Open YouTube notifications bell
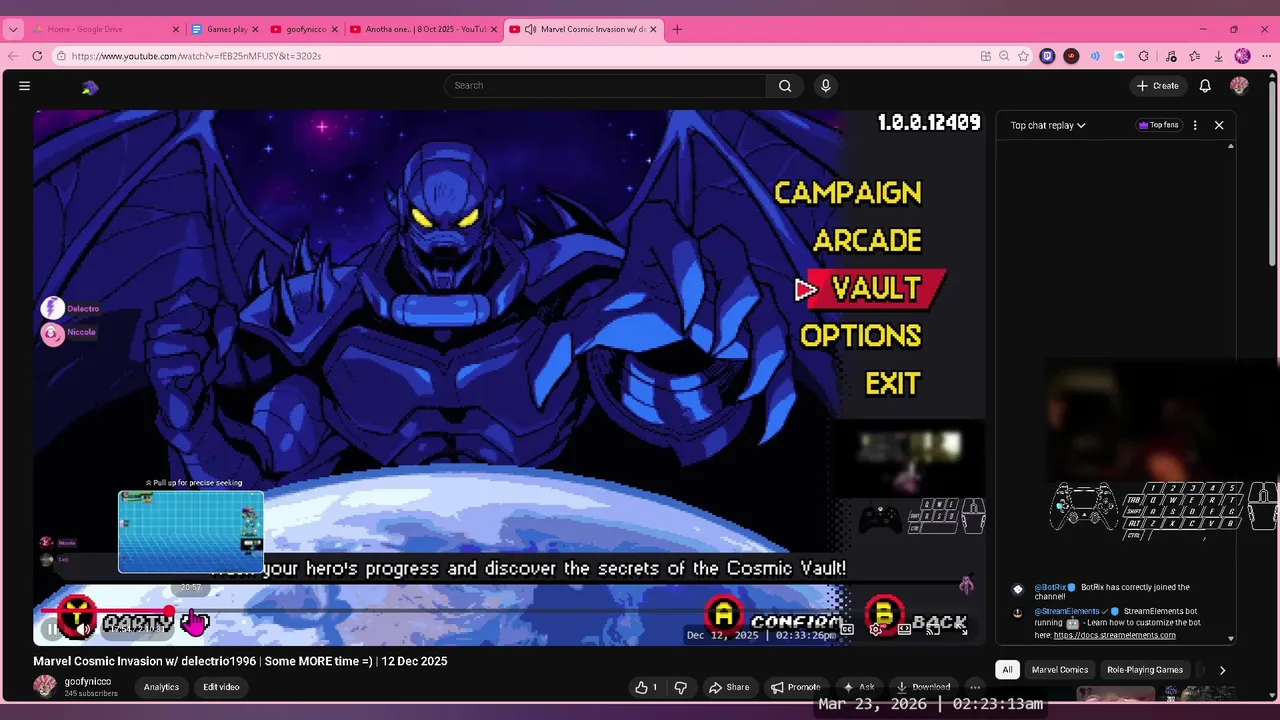Image resolution: width=1280 pixels, height=720 pixels. [1205, 86]
